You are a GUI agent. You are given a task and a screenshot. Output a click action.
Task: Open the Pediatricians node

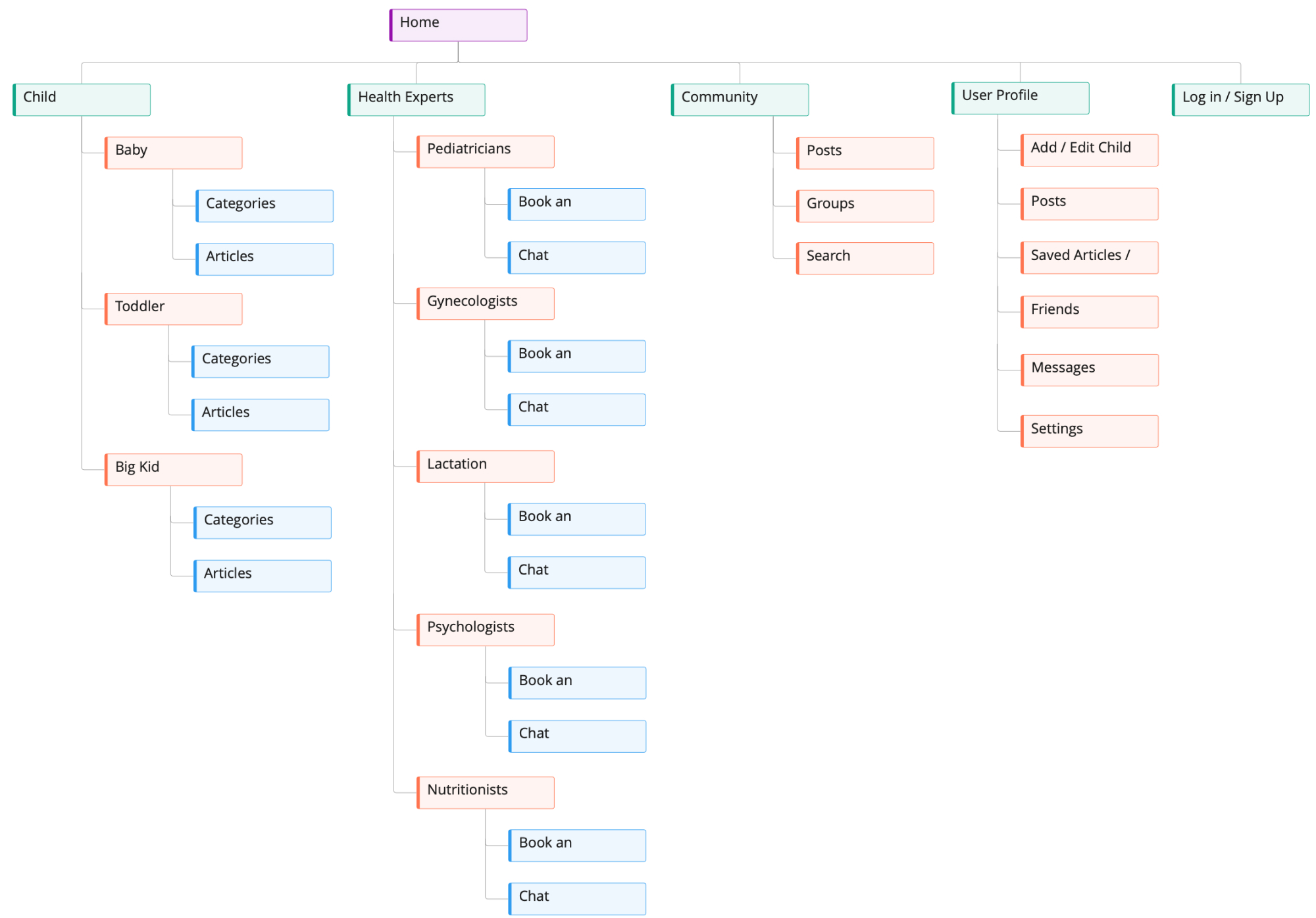coord(486,151)
